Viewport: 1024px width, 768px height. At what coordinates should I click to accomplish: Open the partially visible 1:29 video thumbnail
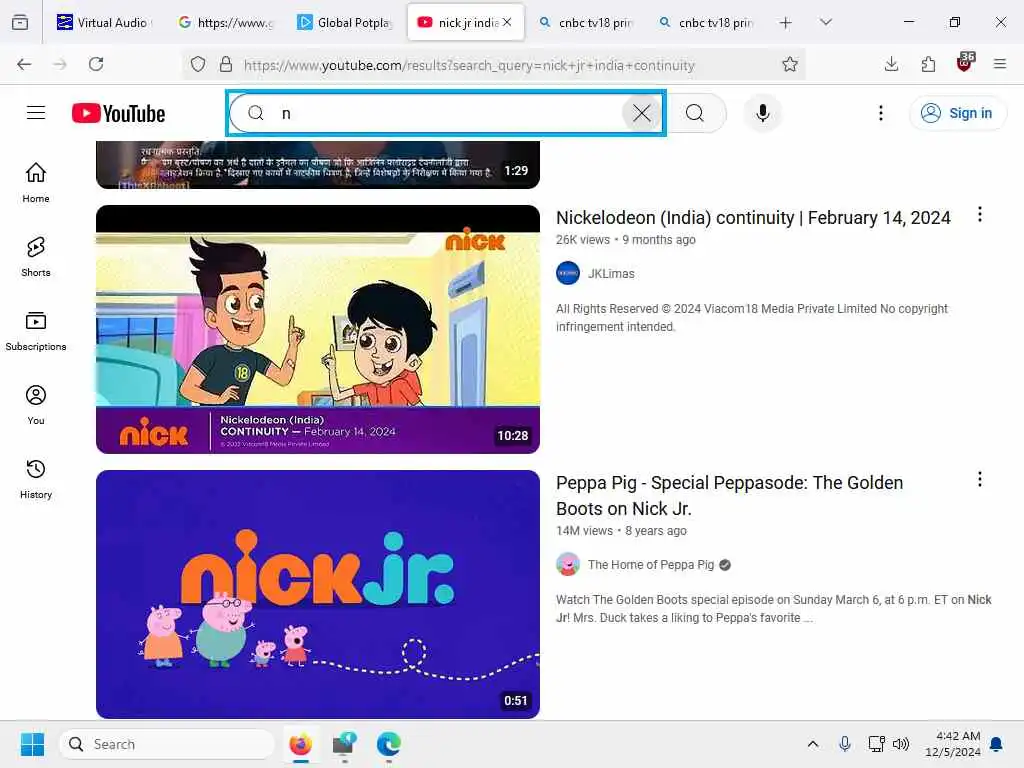[x=317, y=165]
